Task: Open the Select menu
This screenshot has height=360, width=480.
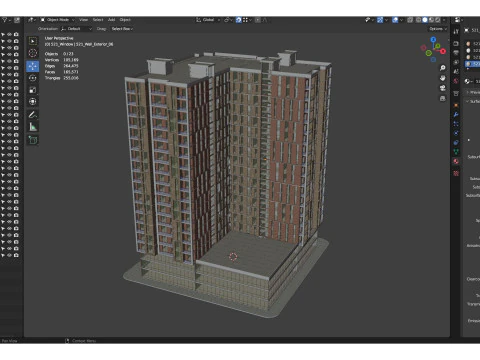Action: (x=98, y=20)
